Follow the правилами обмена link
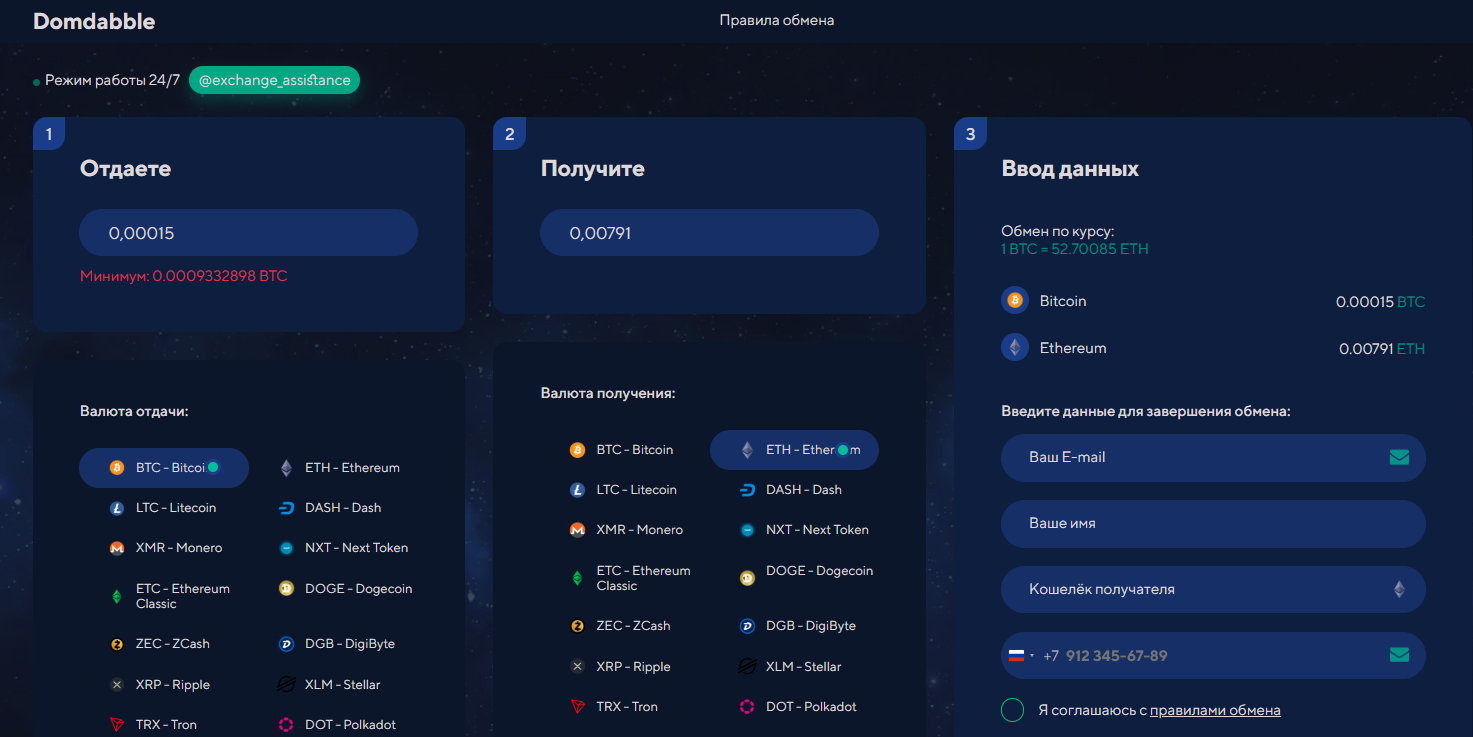Screen dimensions: 1473x737 [1214, 710]
